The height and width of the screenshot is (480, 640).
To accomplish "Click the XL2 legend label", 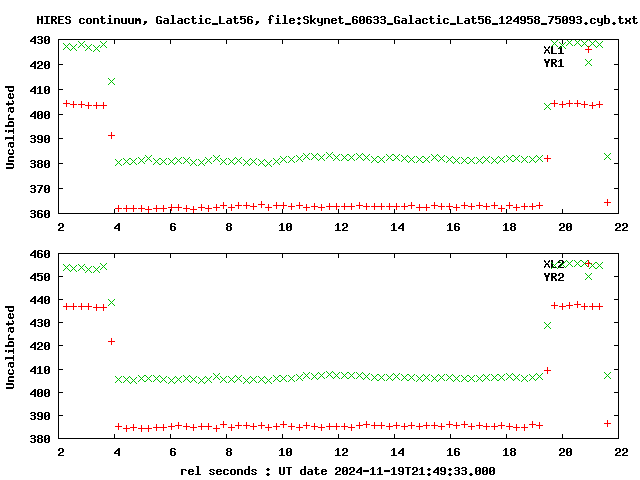I will coord(553,264).
